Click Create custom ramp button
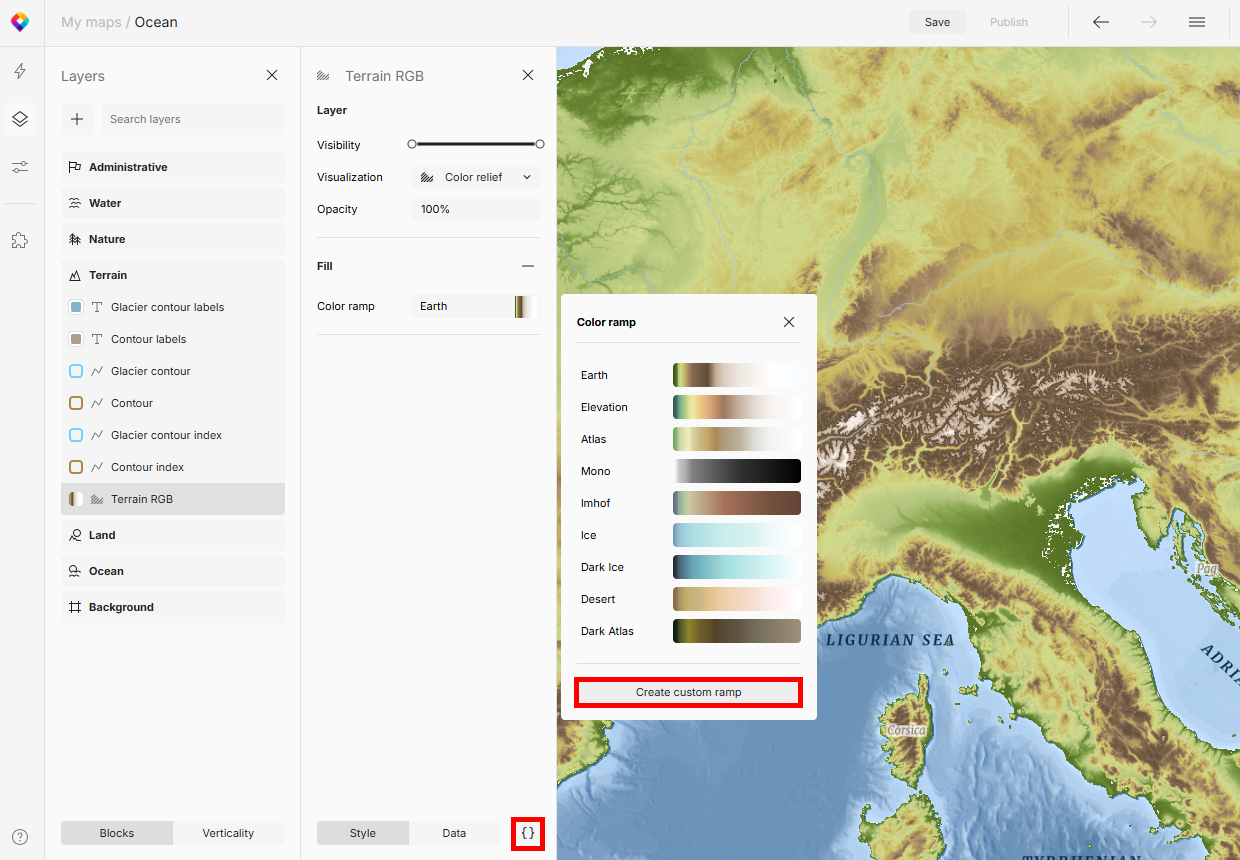 coord(688,692)
